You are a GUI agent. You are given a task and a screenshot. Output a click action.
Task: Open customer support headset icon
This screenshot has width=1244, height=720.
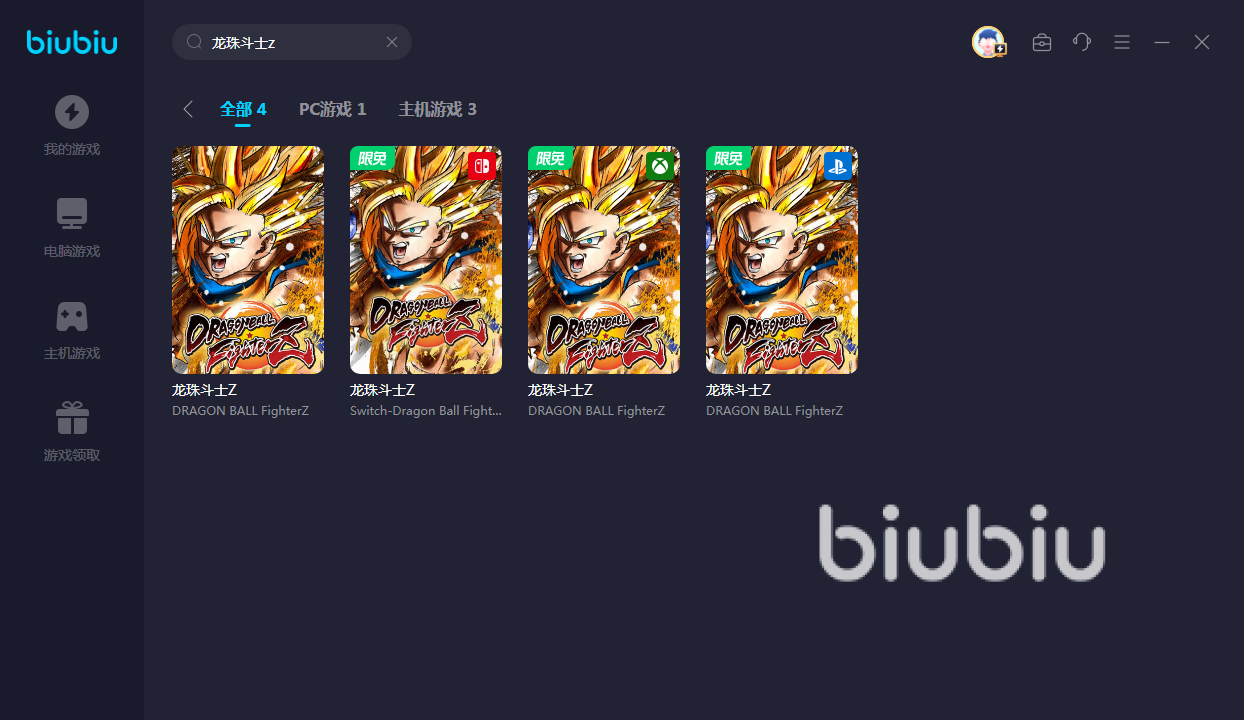coord(1082,42)
